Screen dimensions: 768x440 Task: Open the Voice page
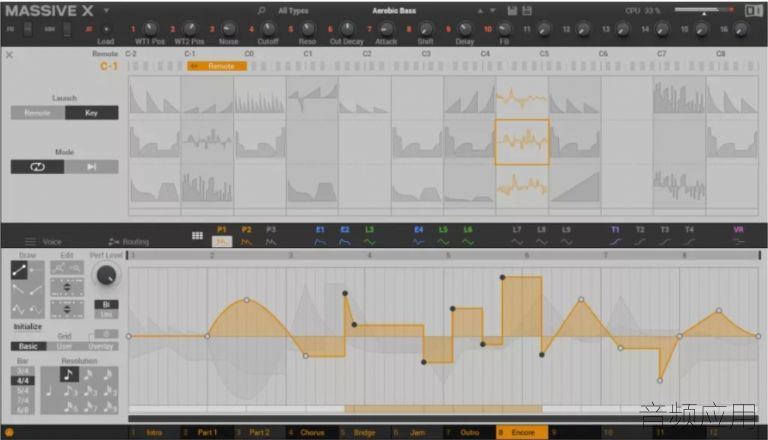[x=44, y=242]
